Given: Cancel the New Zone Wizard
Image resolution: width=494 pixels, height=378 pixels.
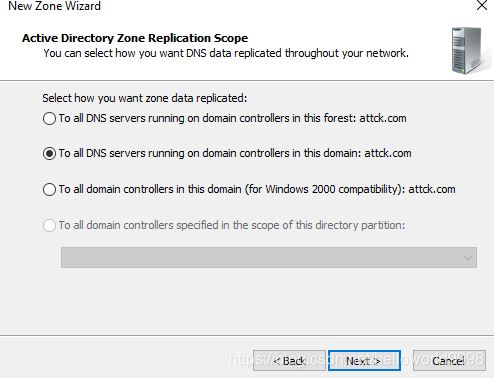Looking at the screenshot, I should [449, 360].
